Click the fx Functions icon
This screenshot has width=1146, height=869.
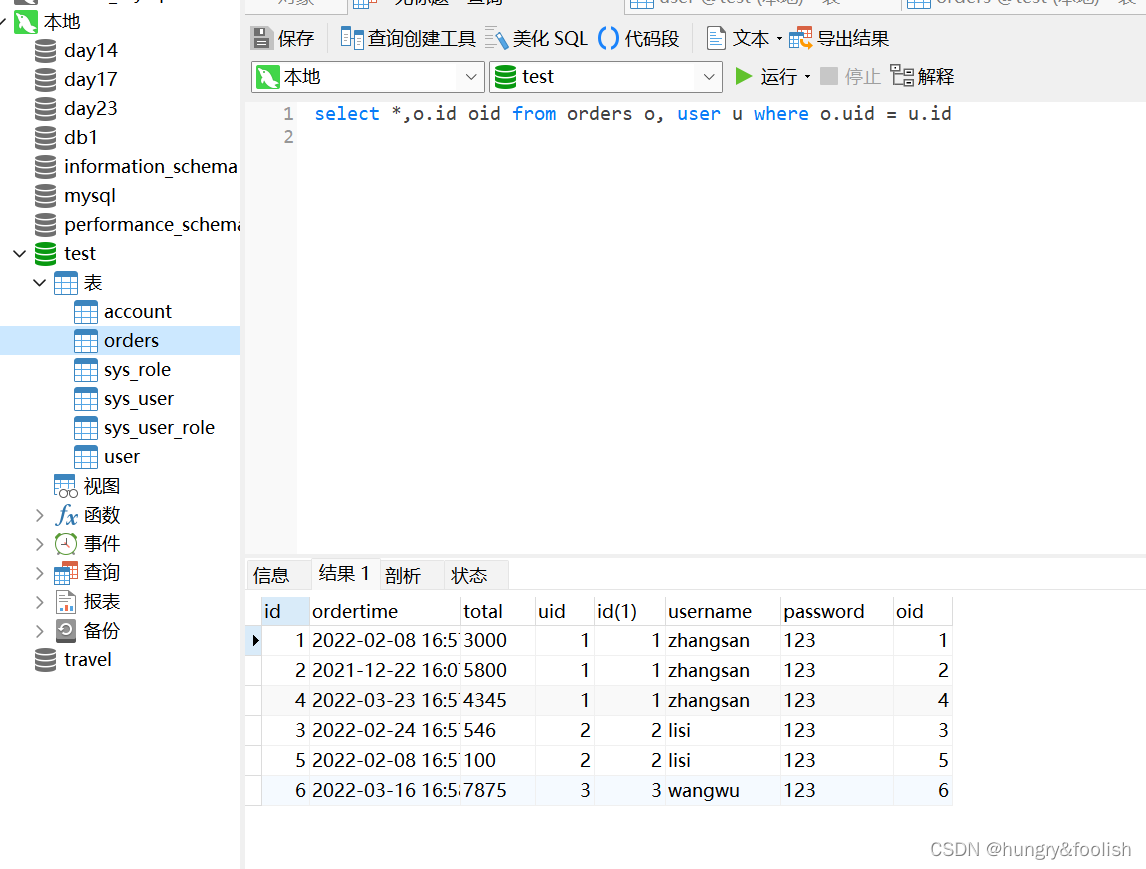click(66, 515)
